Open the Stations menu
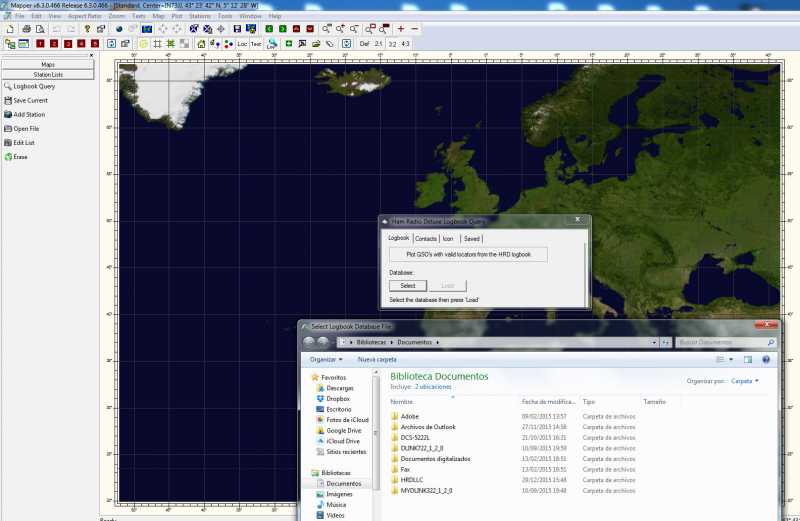The height and width of the screenshot is (521, 800). [199, 16]
